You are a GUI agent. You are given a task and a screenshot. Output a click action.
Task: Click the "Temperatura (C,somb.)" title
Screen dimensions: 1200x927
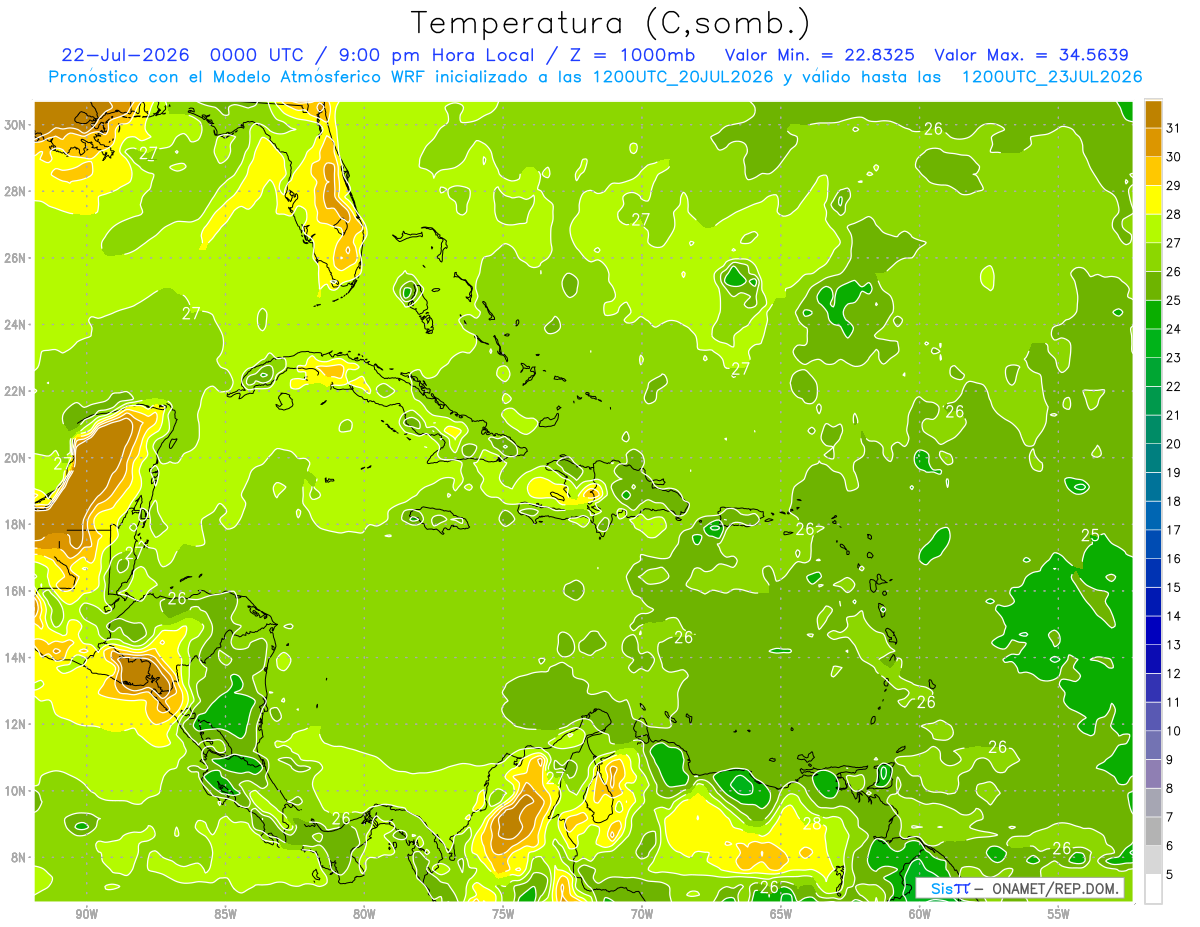pos(611,23)
